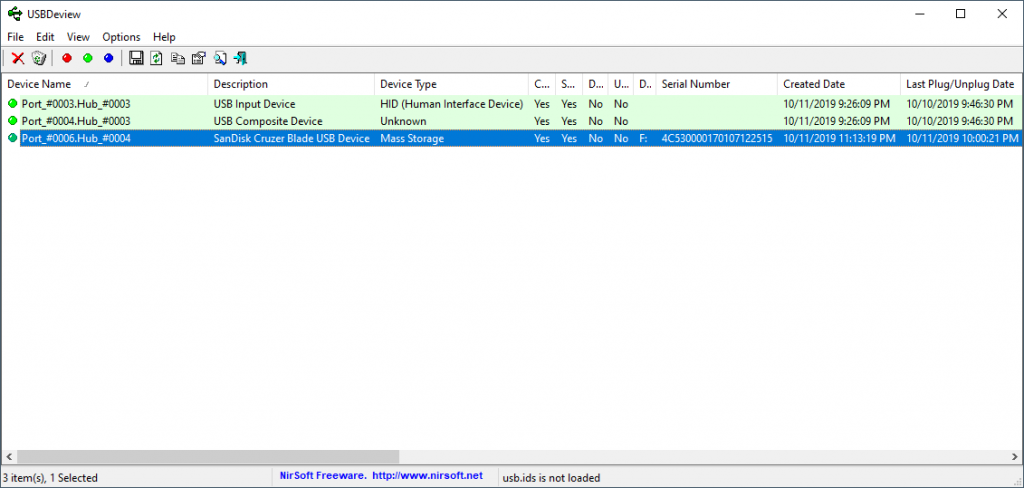This screenshot has width=1024, height=488.
Task: Select the Port_#0006.Hub_#0004 row
Action: 512,138
